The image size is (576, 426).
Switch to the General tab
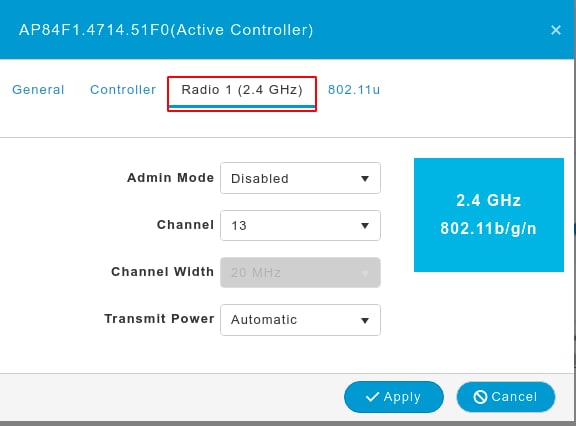coord(38,90)
